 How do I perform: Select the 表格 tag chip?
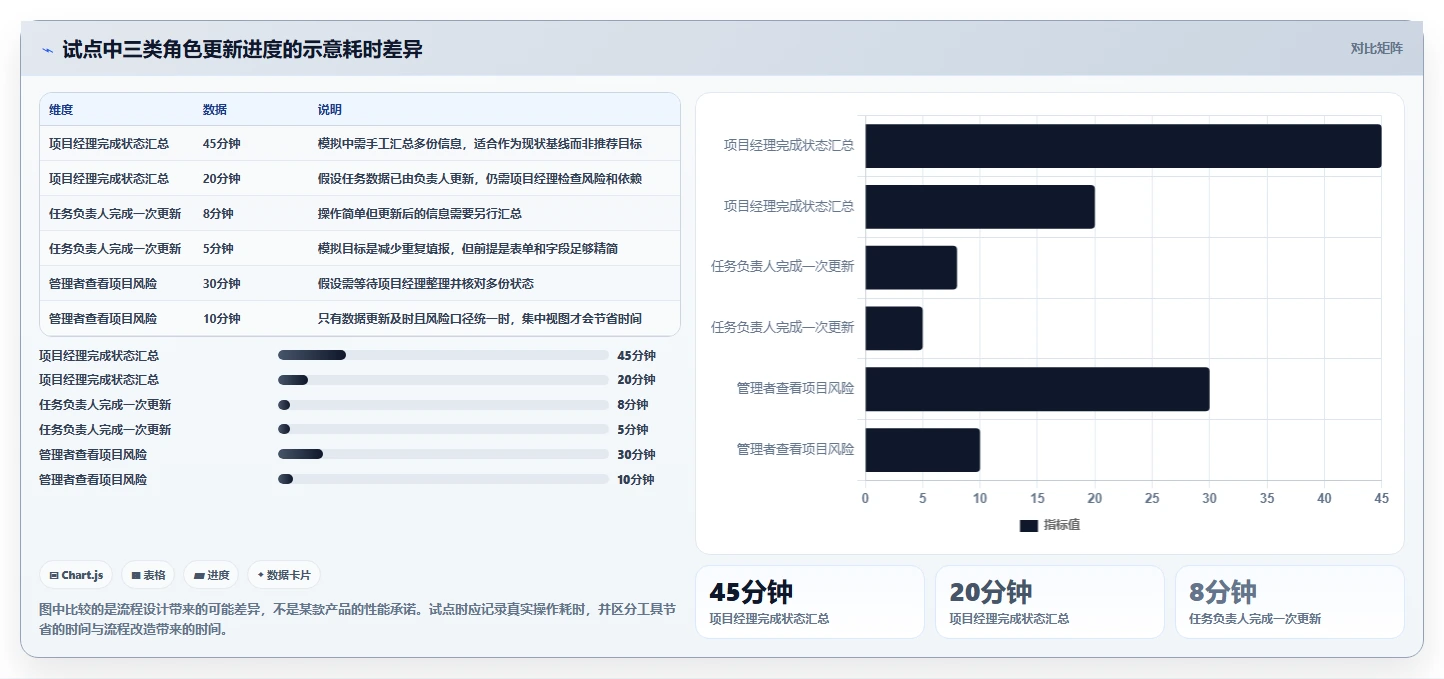click(x=148, y=575)
